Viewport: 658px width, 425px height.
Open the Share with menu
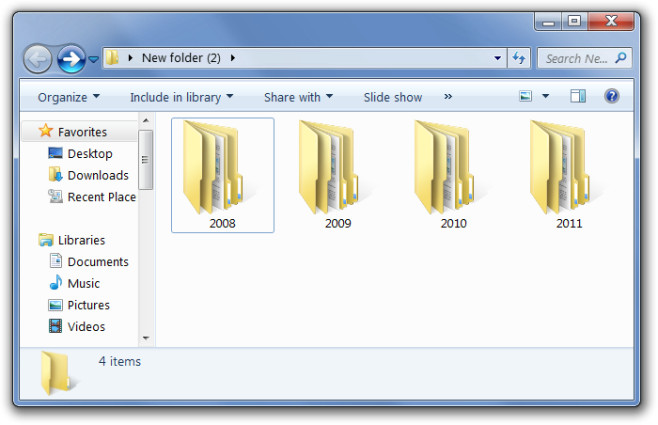coord(298,97)
